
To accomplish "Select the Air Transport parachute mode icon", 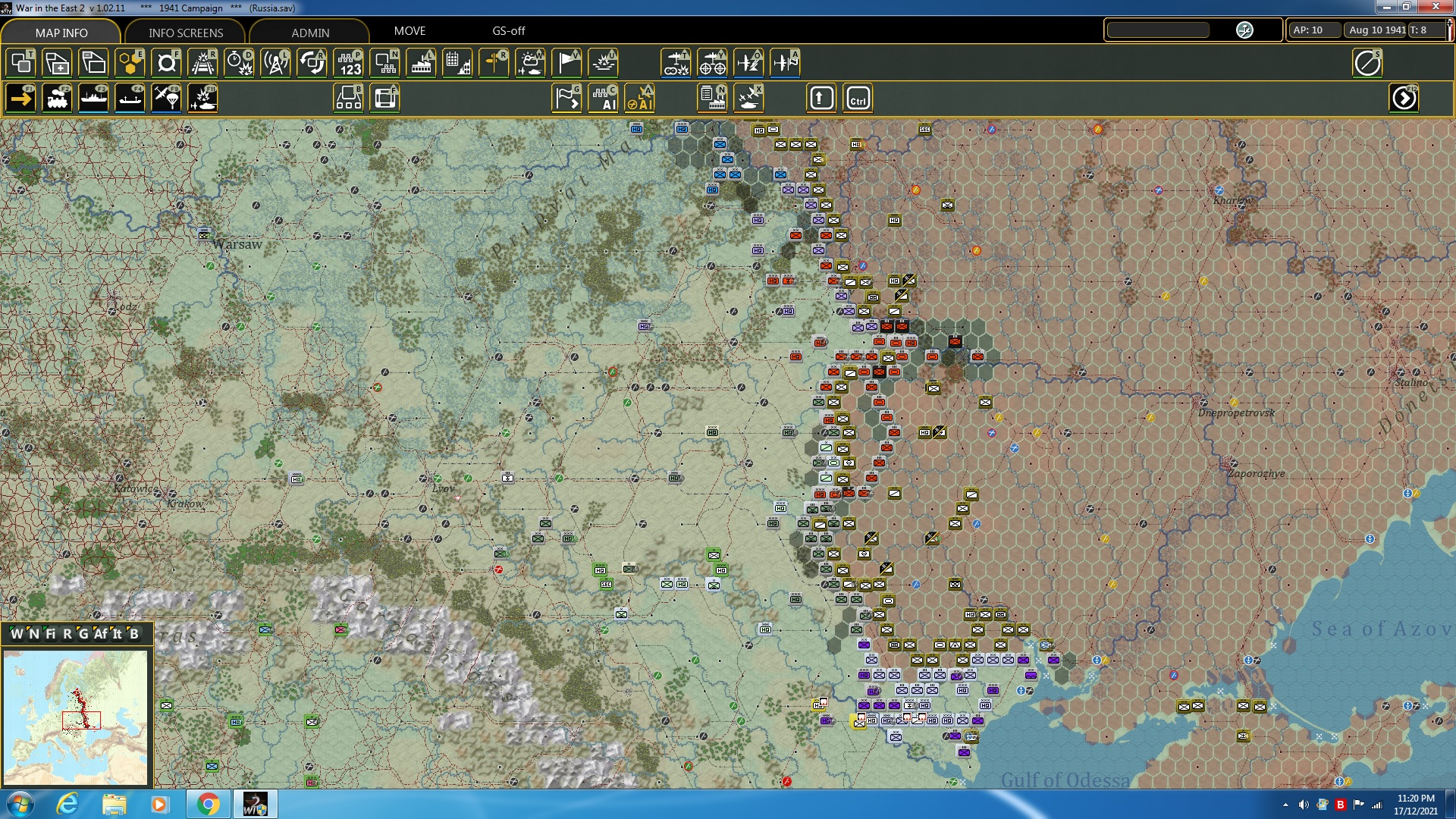I will pyautogui.click(x=166, y=98).
